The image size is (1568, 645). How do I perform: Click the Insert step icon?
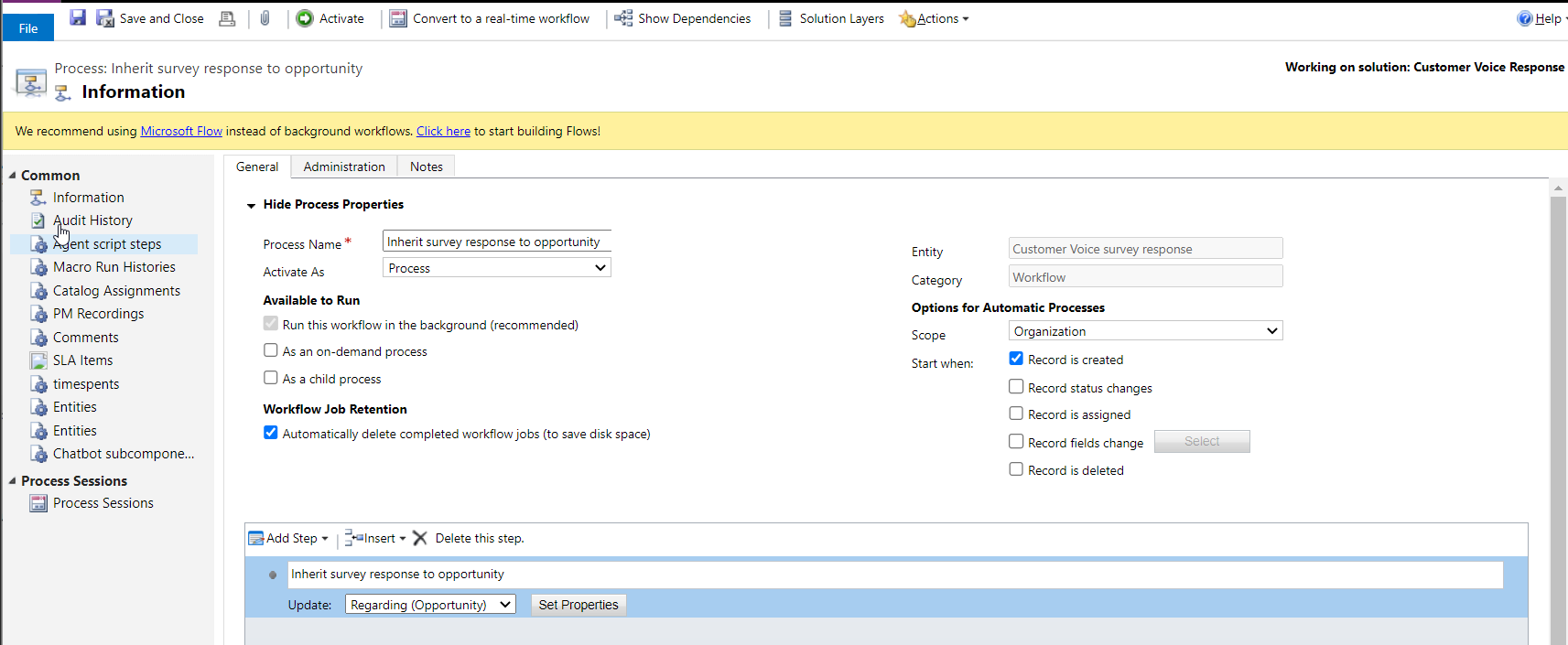[354, 538]
